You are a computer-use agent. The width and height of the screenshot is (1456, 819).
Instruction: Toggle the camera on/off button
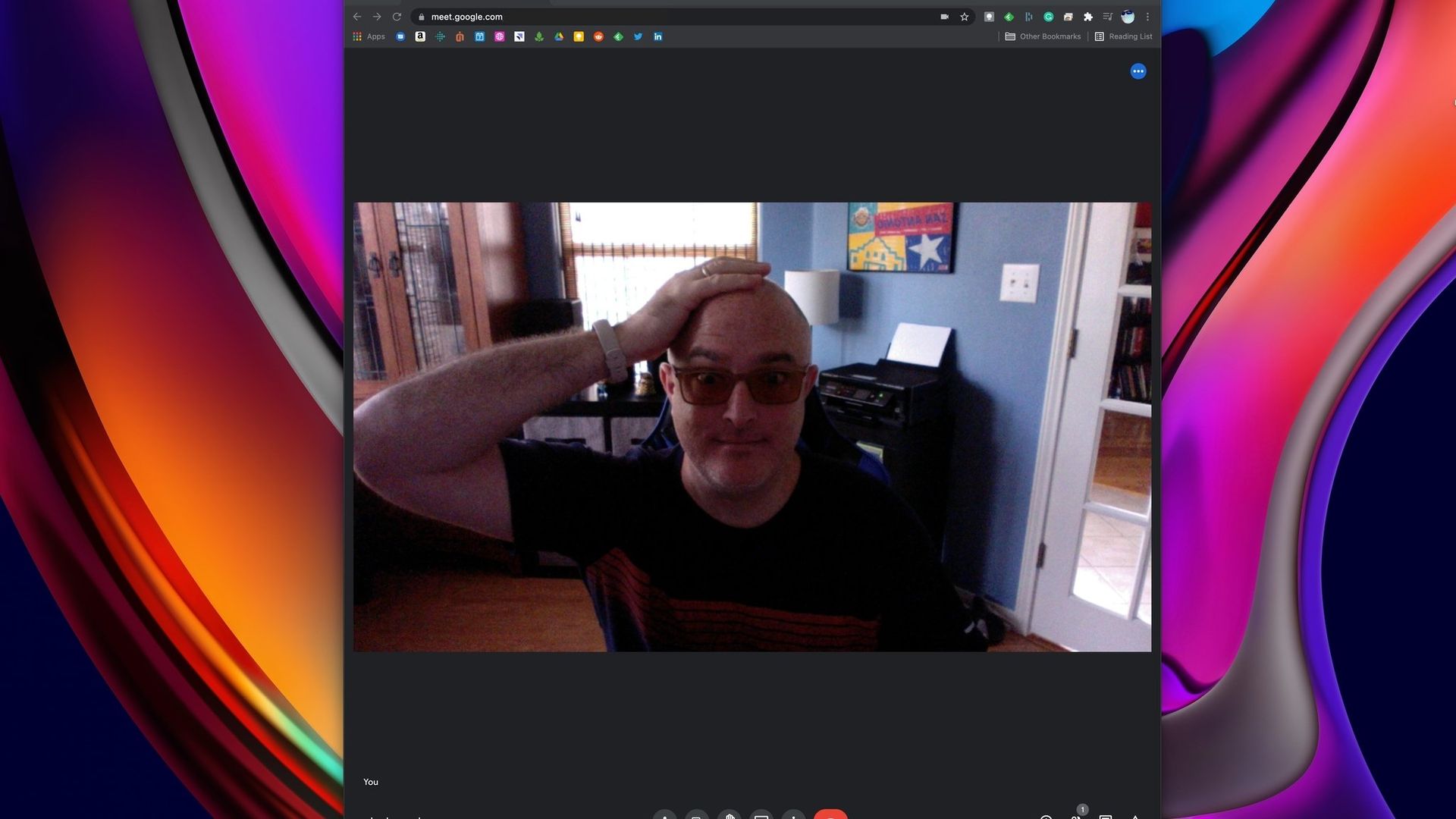coord(696,815)
